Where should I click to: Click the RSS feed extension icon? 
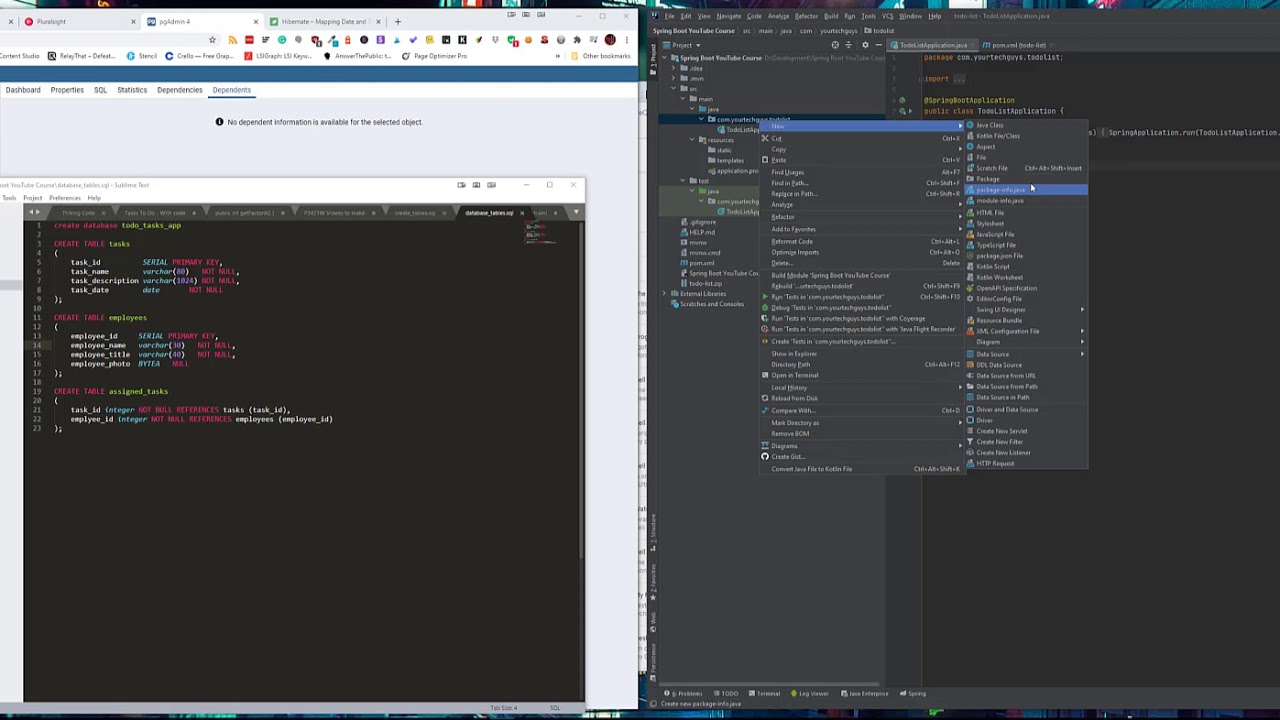[x=232, y=40]
